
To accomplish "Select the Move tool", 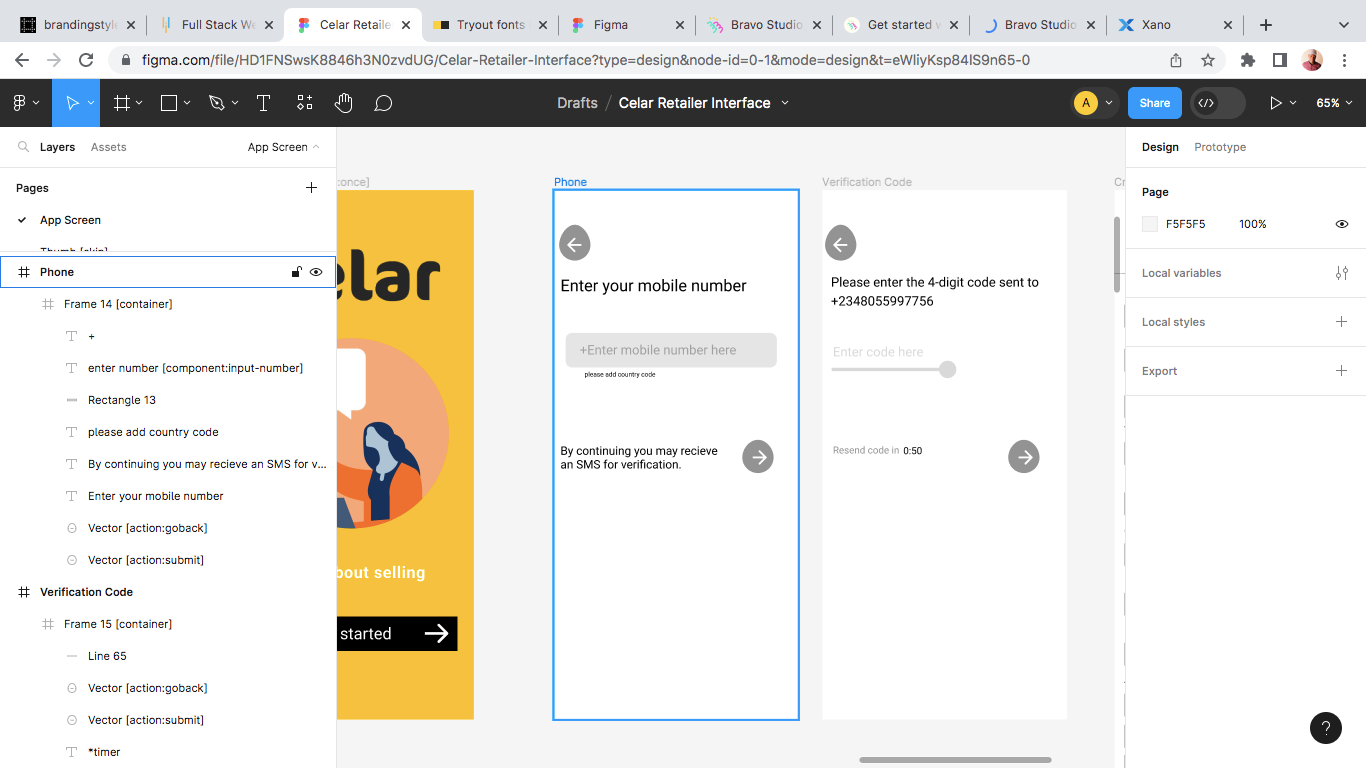I will click(x=71, y=103).
